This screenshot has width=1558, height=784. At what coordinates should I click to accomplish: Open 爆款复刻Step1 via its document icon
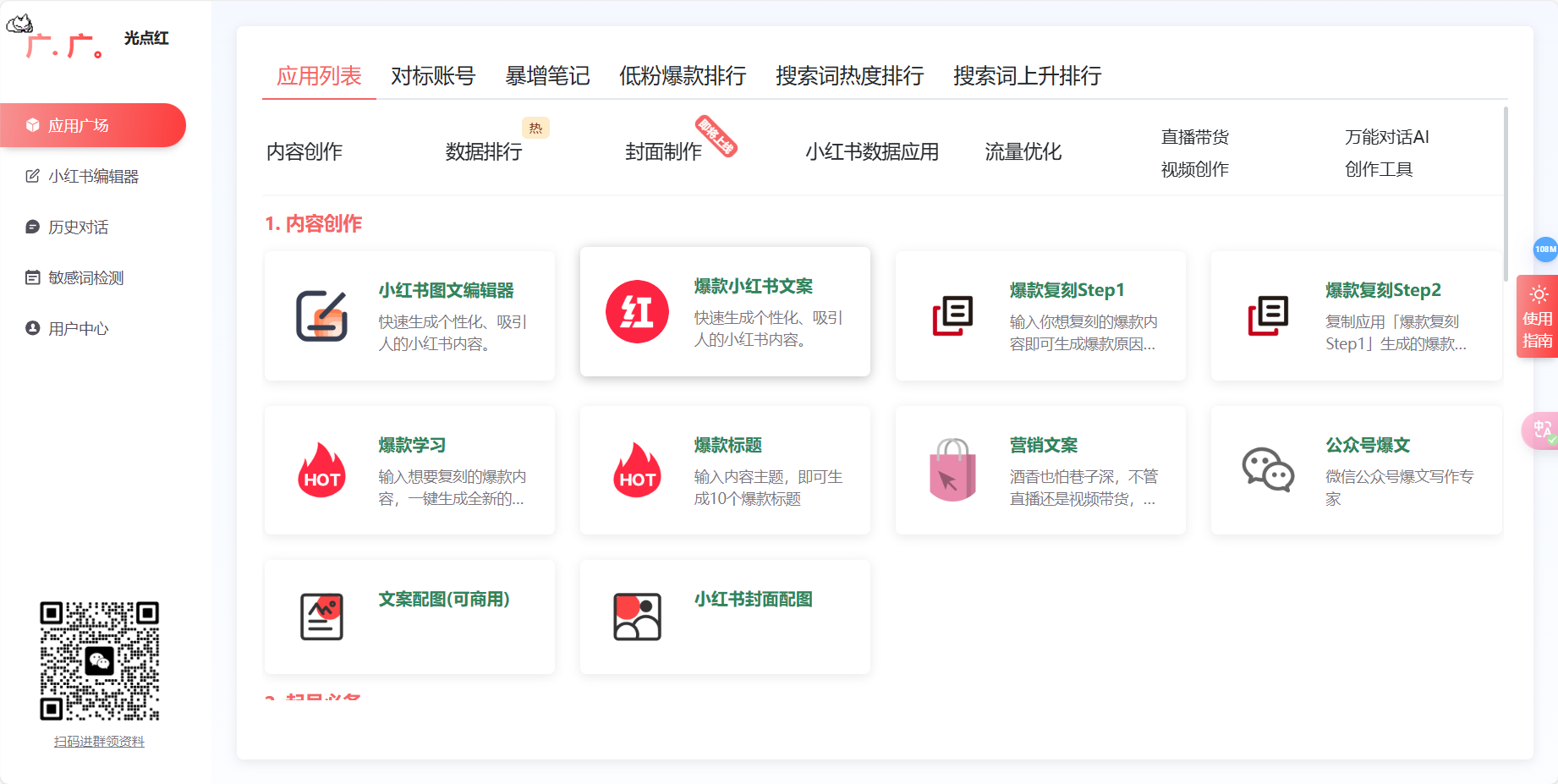click(x=952, y=314)
